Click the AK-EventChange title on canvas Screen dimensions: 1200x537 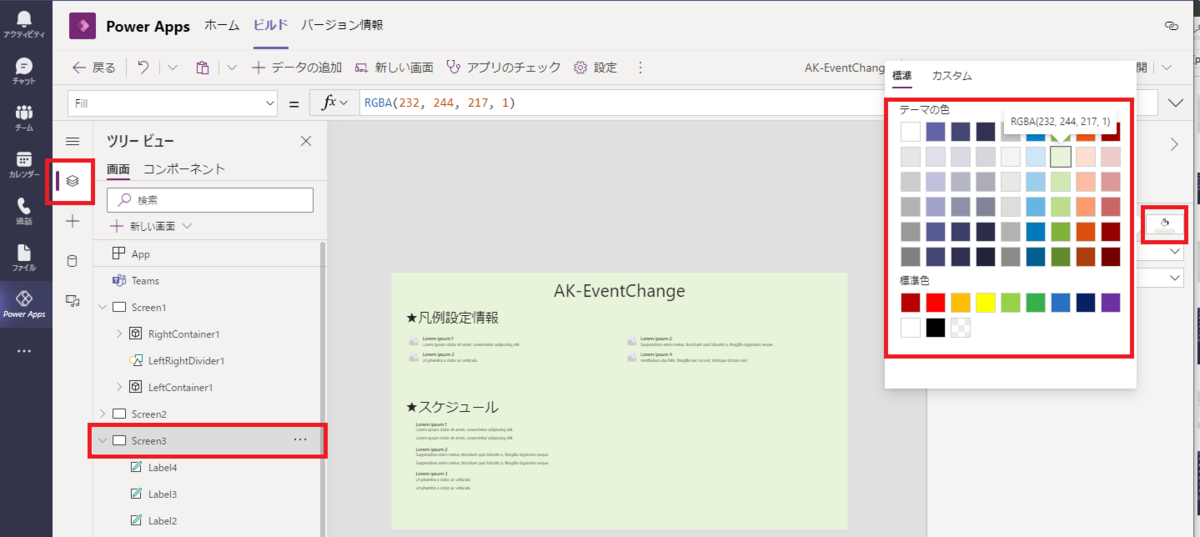click(619, 291)
